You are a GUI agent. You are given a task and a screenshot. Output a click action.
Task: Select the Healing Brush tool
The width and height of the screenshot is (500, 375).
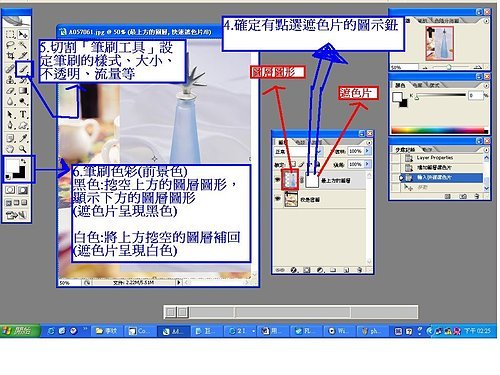(x=10, y=69)
